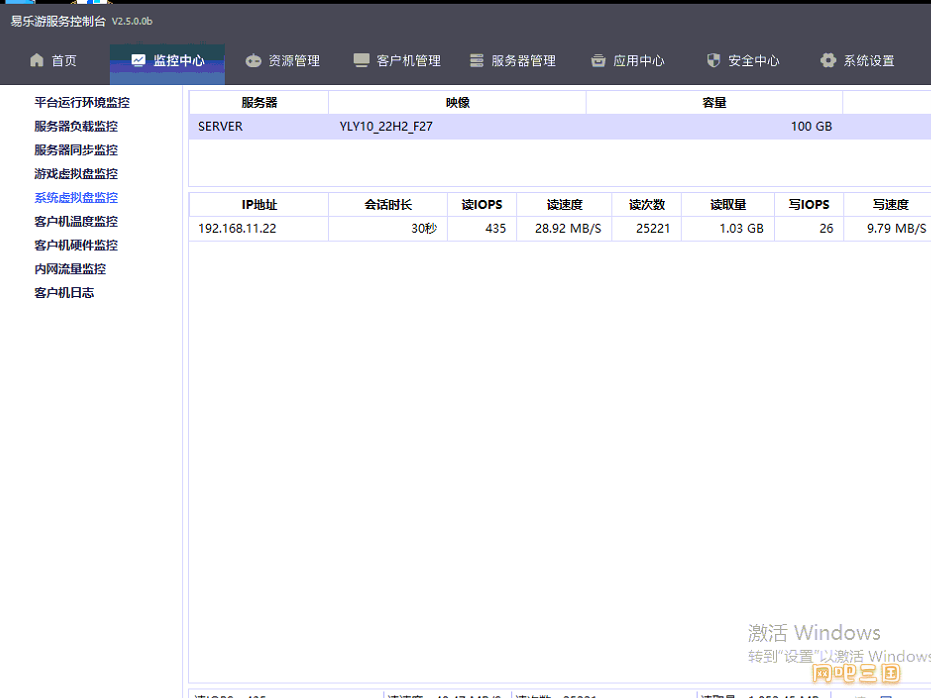This screenshot has height=698, width=931.
Task: Click write speed 9.79 MB/S
Action: 896,229
